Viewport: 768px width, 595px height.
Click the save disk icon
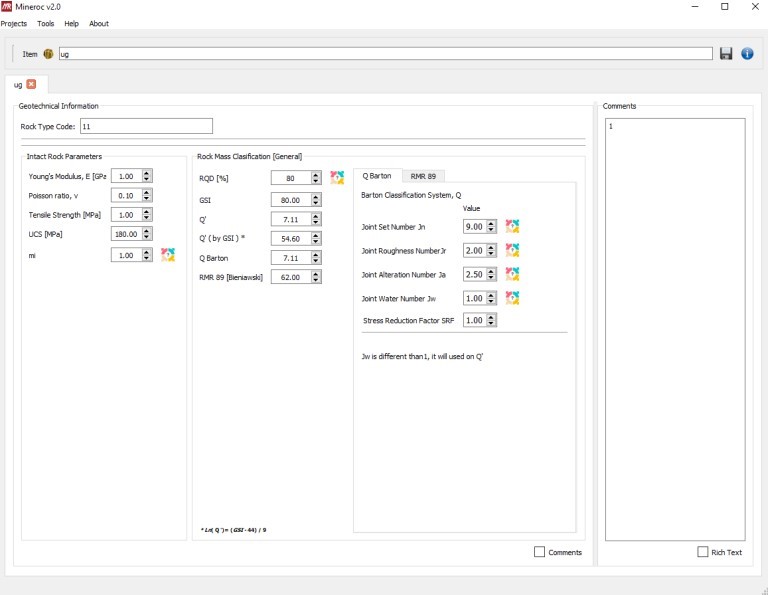click(x=726, y=53)
